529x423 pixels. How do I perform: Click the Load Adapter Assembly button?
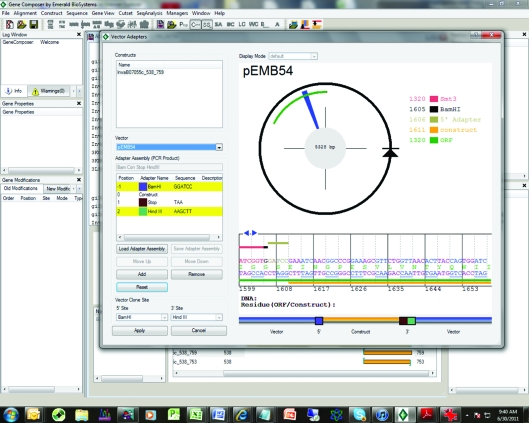pyautogui.click(x=142, y=249)
